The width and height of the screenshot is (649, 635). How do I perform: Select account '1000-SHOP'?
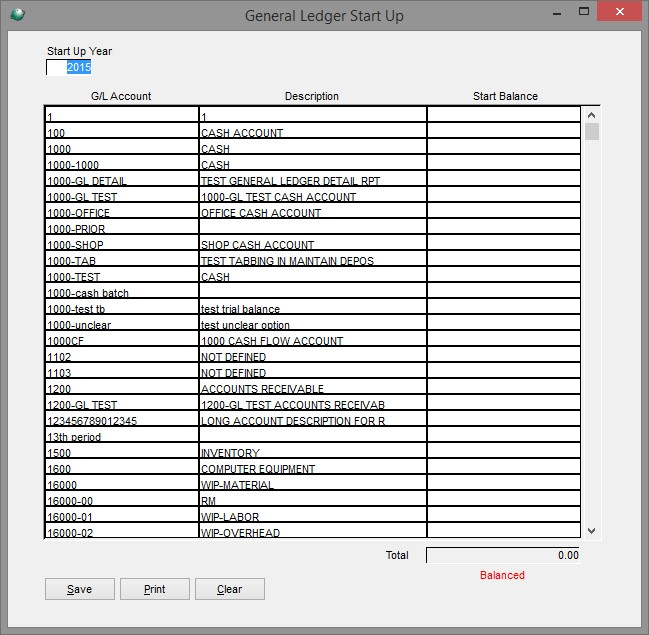[x=122, y=243]
